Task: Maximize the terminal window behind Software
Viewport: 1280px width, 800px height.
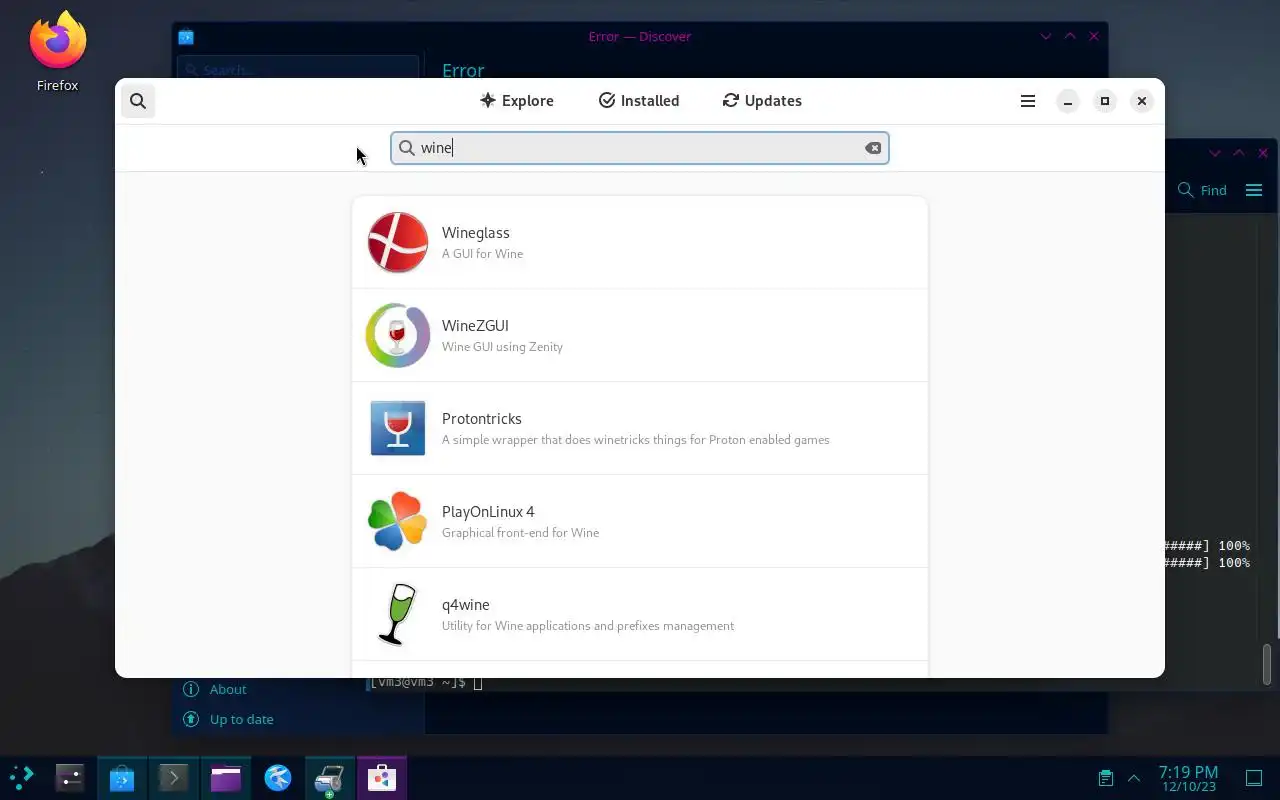Action: (1239, 153)
